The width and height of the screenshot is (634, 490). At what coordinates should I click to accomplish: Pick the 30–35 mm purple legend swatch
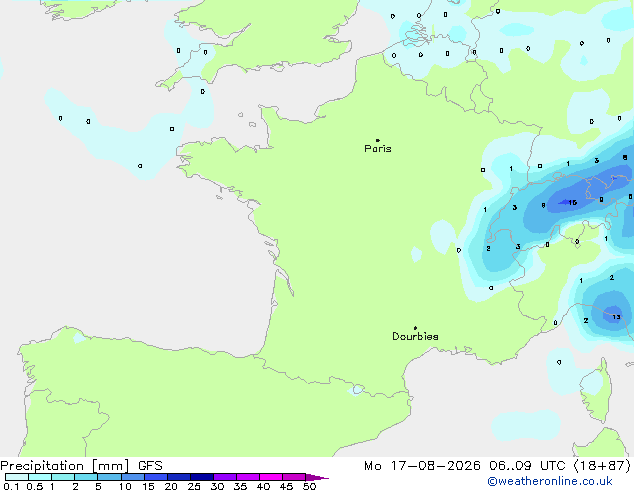tap(225, 477)
